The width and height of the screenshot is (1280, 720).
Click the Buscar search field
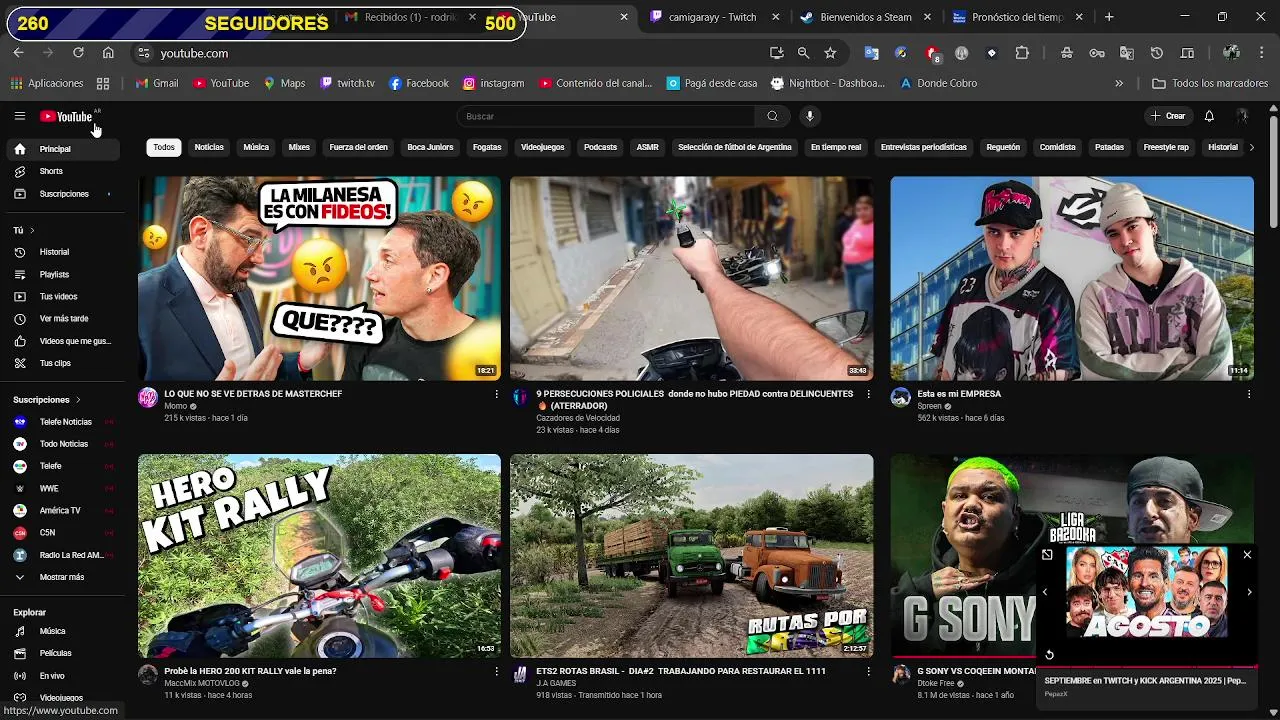[x=606, y=116]
